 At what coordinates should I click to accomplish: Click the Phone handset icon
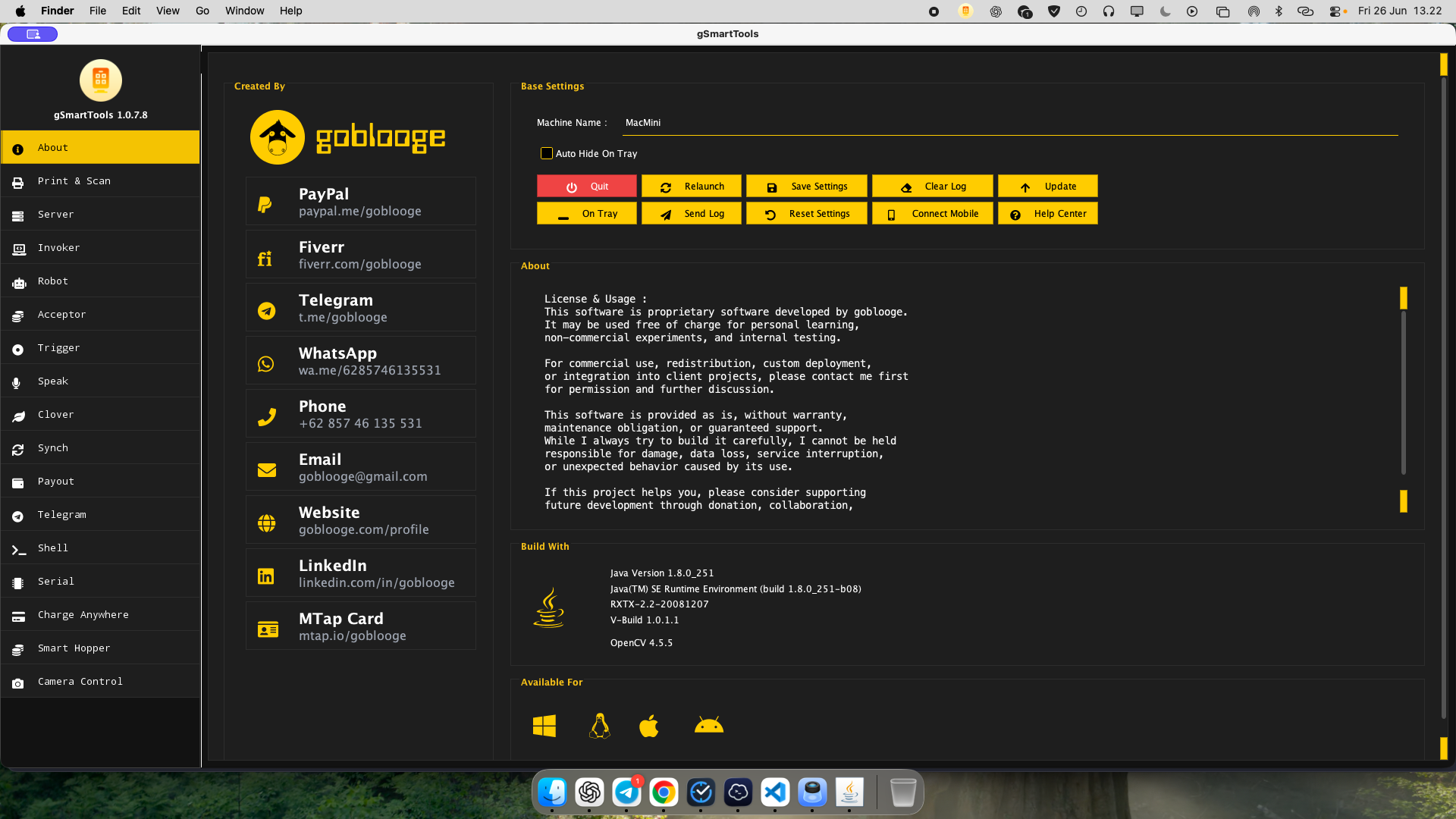click(x=266, y=417)
